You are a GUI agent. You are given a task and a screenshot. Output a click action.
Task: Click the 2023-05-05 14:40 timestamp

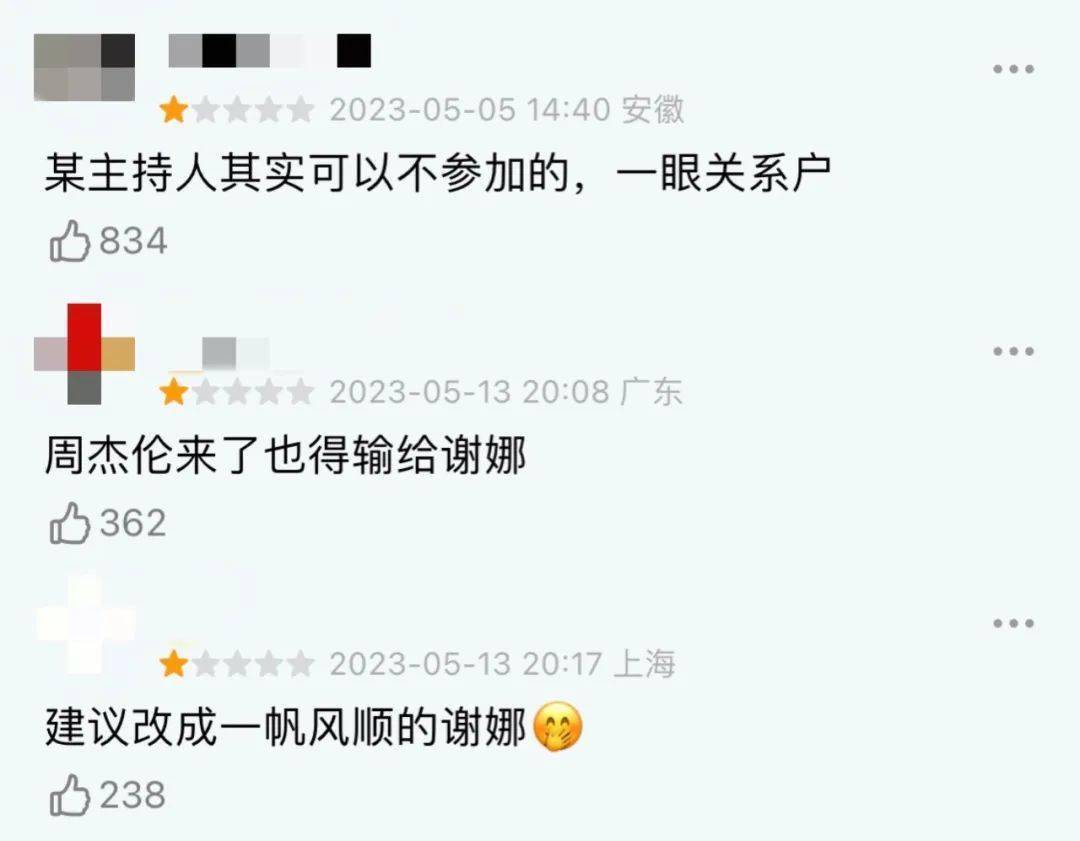(x=470, y=110)
